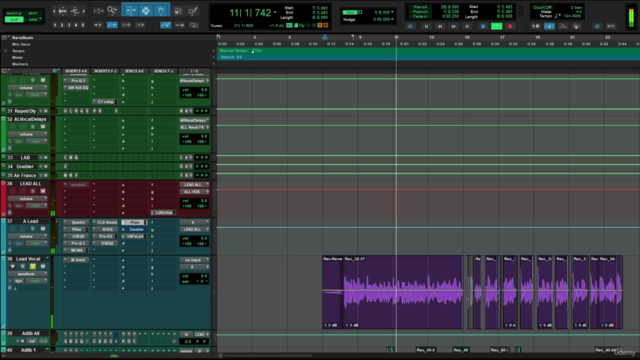Select the Scrubber tool
Image resolution: width=640 pixels, height=360 pixels.
(178, 11)
